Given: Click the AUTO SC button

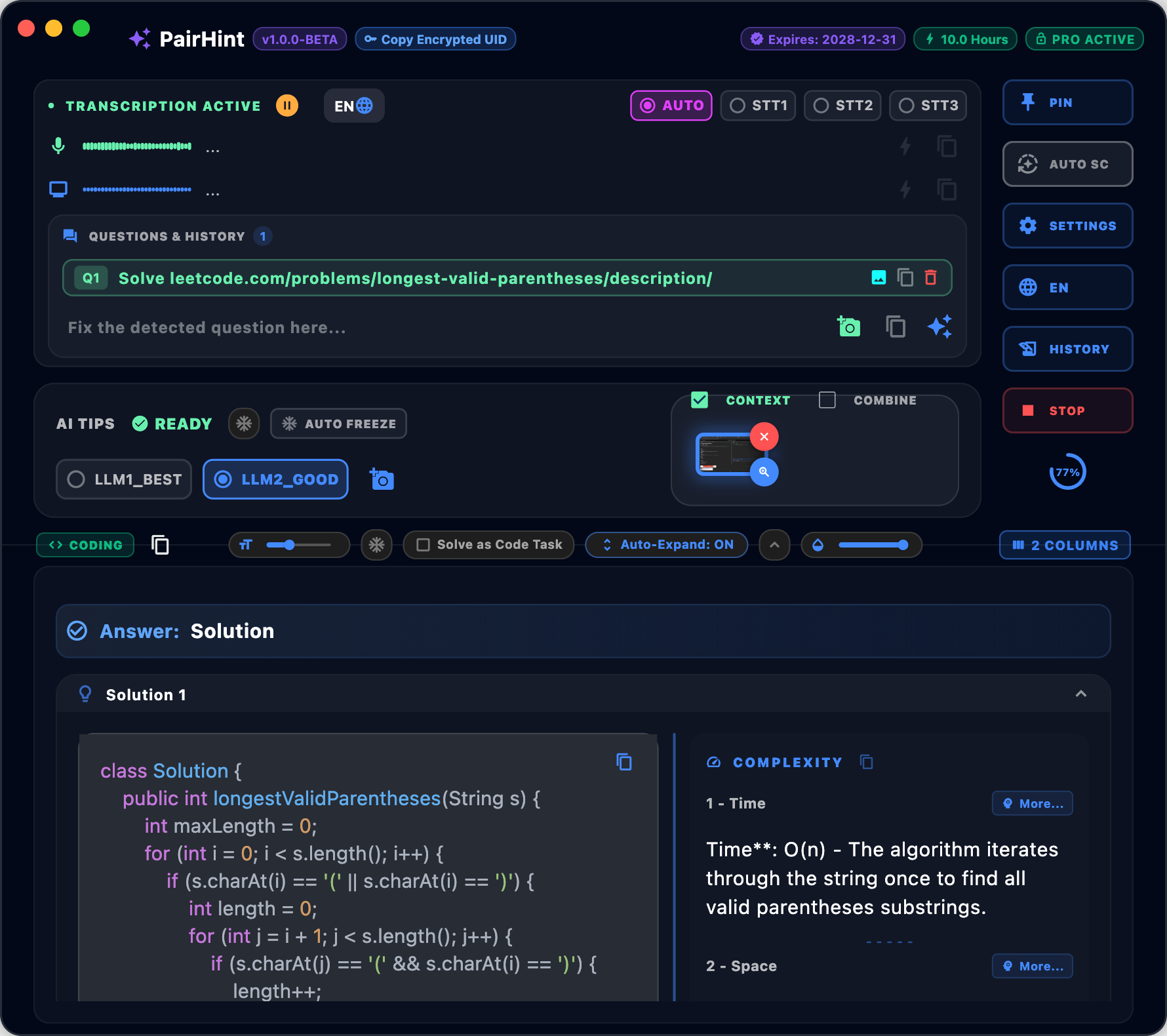Looking at the screenshot, I should 1068,164.
